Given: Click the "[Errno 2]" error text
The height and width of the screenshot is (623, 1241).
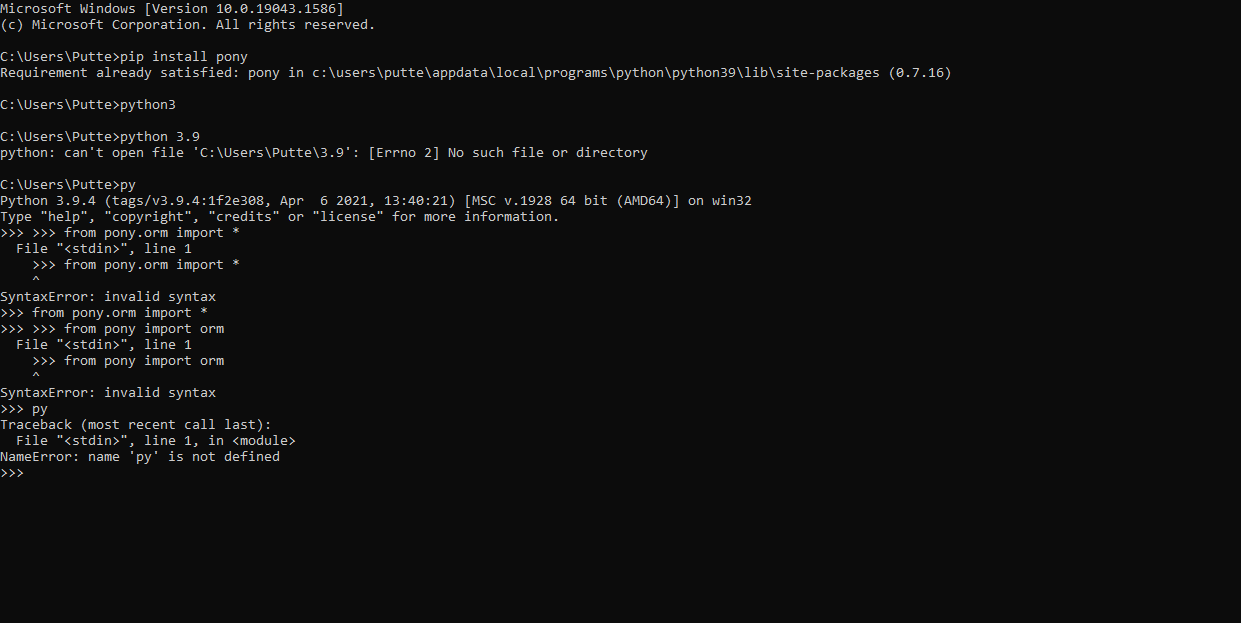Looking at the screenshot, I should point(403,153).
